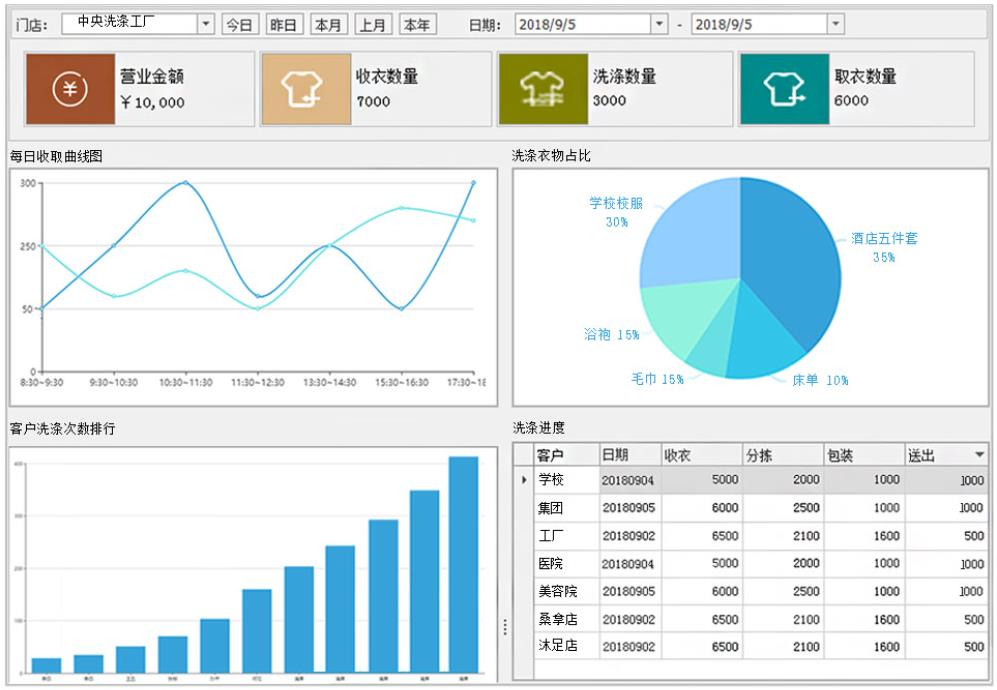
Task: Click the 本年 date range button
Action: pyautogui.click(x=417, y=25)
